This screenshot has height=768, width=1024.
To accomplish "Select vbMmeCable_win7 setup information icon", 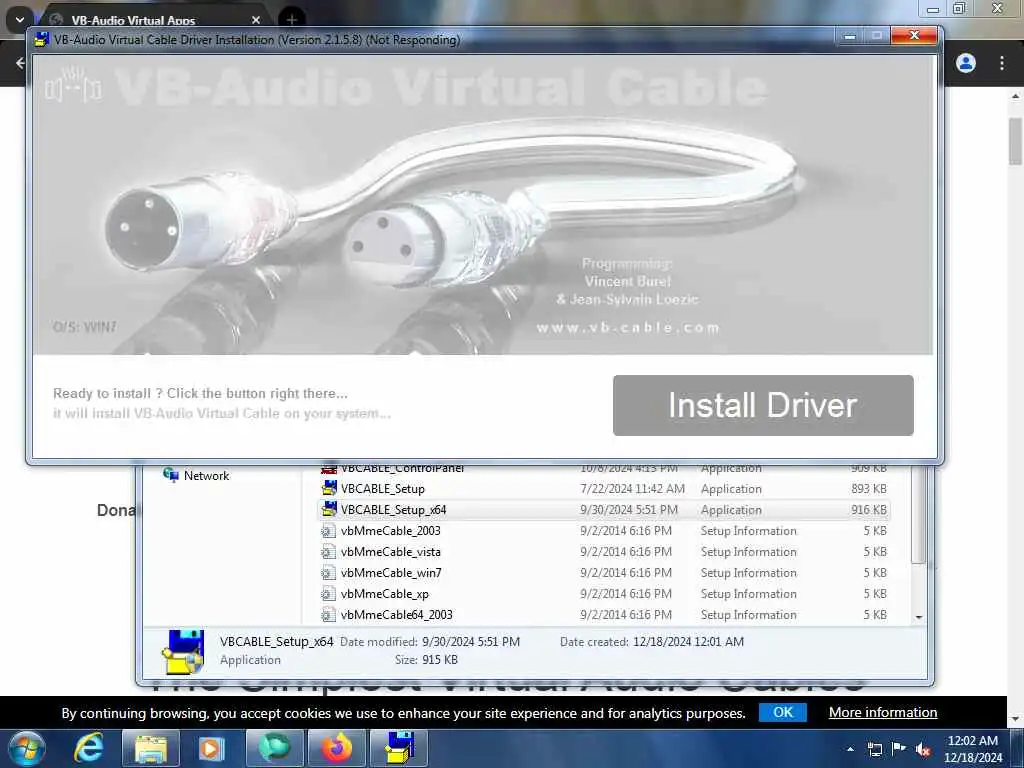I will pos(328,573).
